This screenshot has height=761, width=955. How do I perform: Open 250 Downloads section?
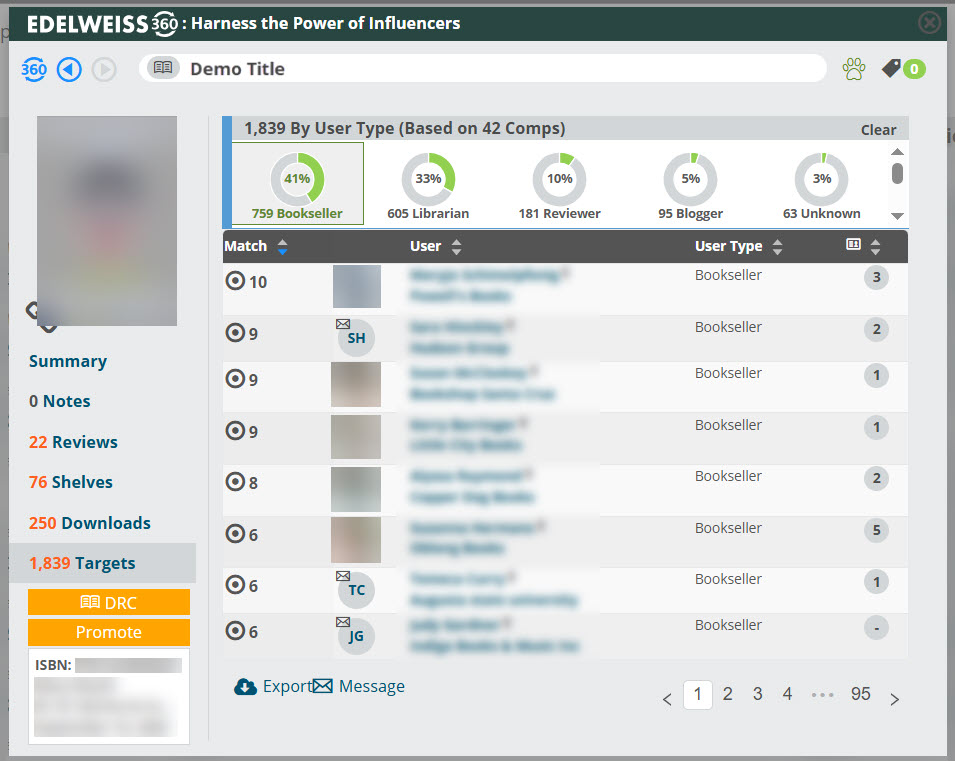[90, 523]
